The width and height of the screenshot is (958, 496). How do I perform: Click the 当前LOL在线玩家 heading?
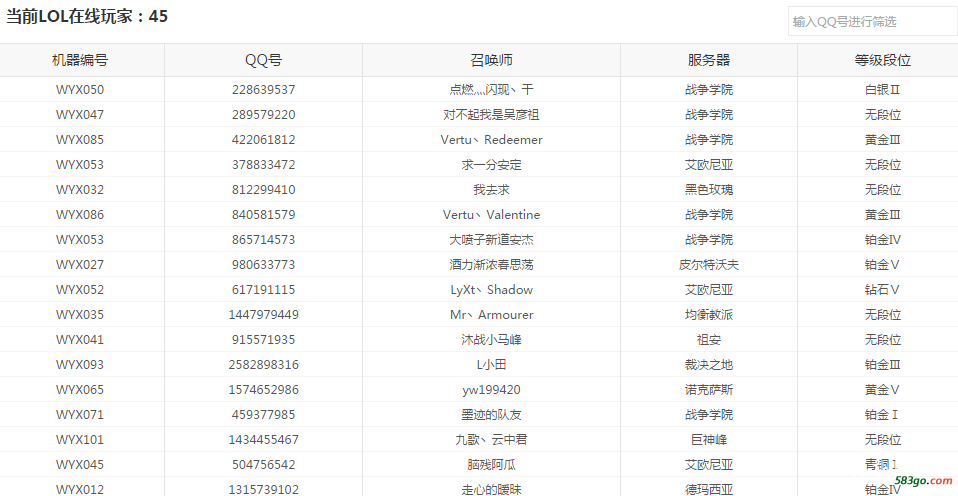tap(87, 16)
